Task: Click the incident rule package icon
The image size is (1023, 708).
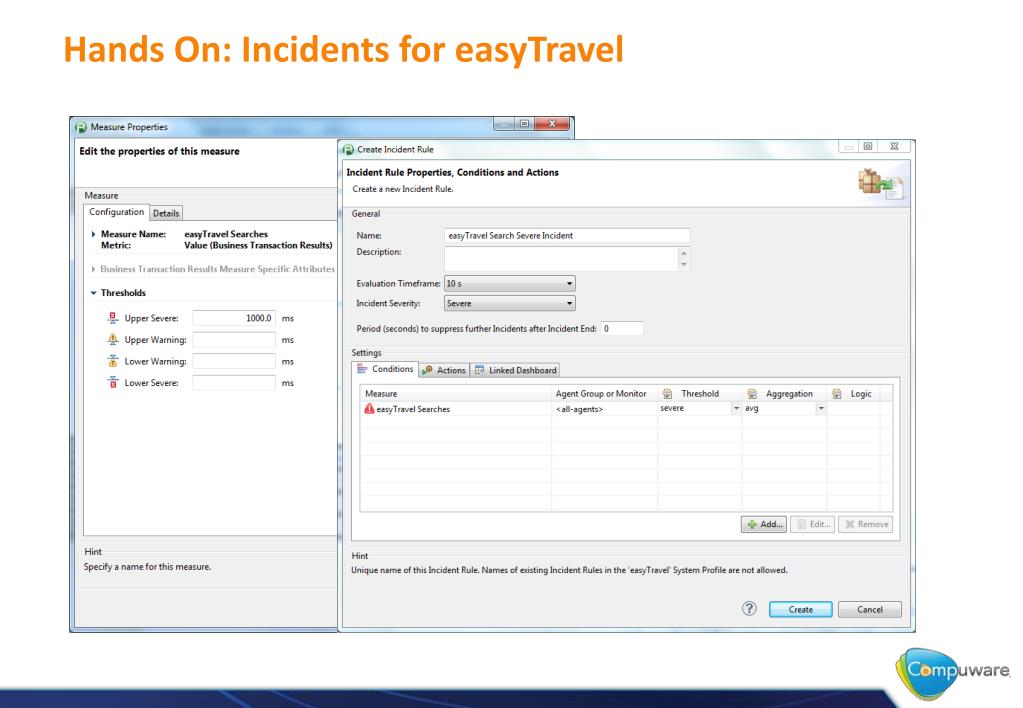Action: point(880,184)
